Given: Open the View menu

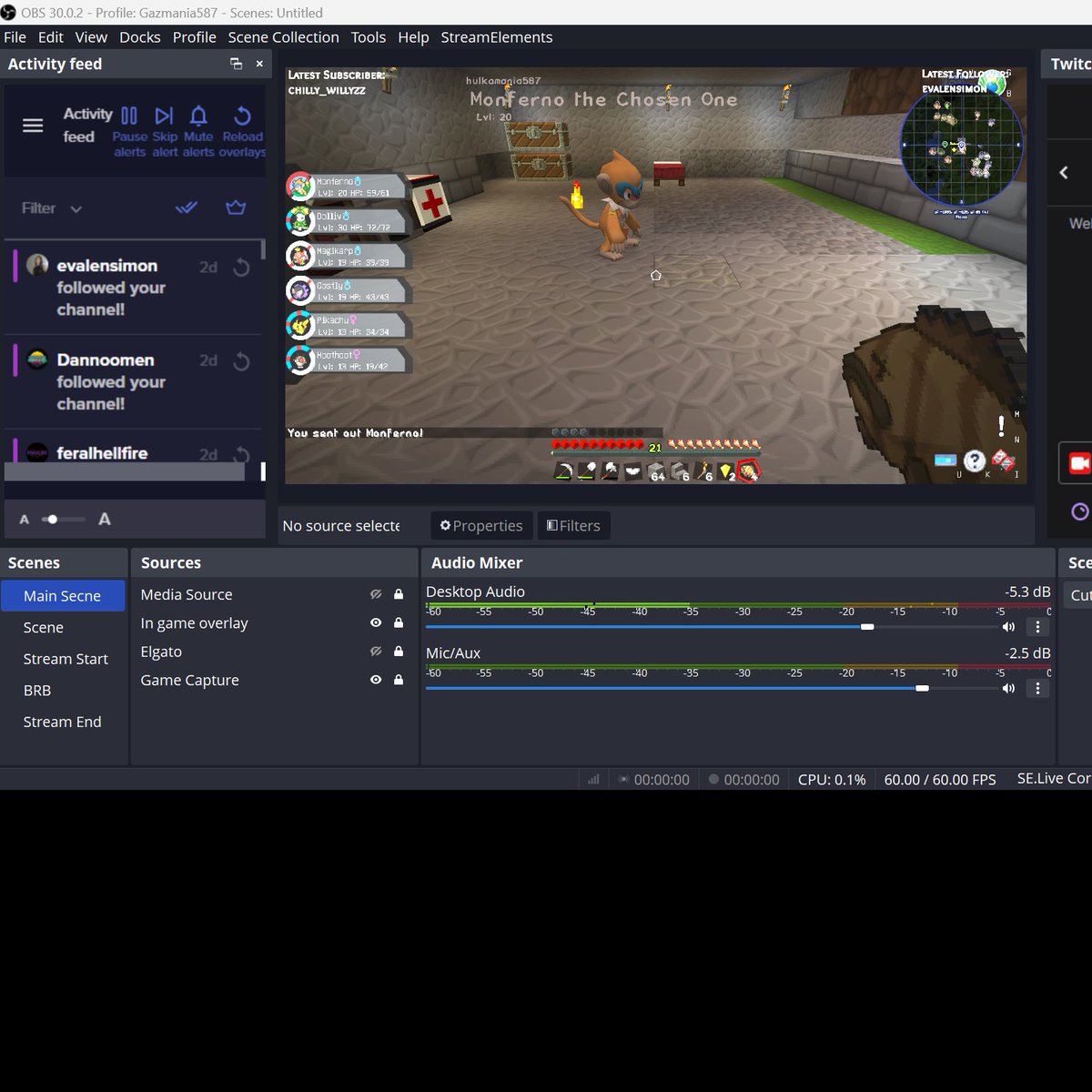Looking at the screenshot, I should (x=91, y=37).
